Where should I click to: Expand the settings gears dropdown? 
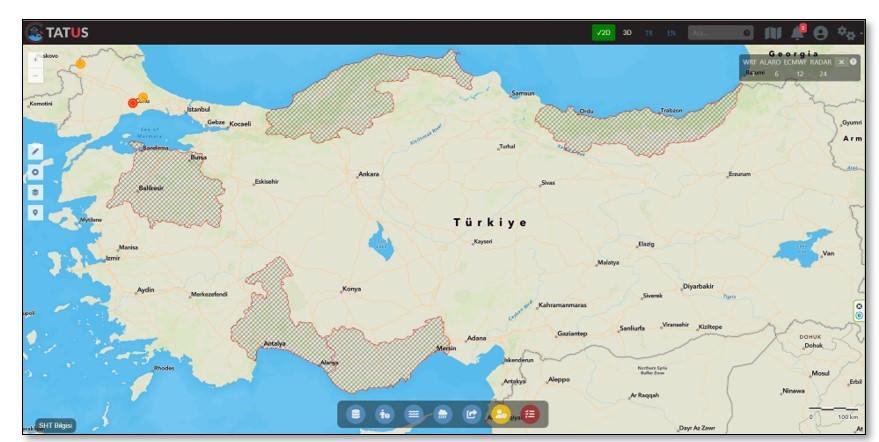click(x=847, y=33)
